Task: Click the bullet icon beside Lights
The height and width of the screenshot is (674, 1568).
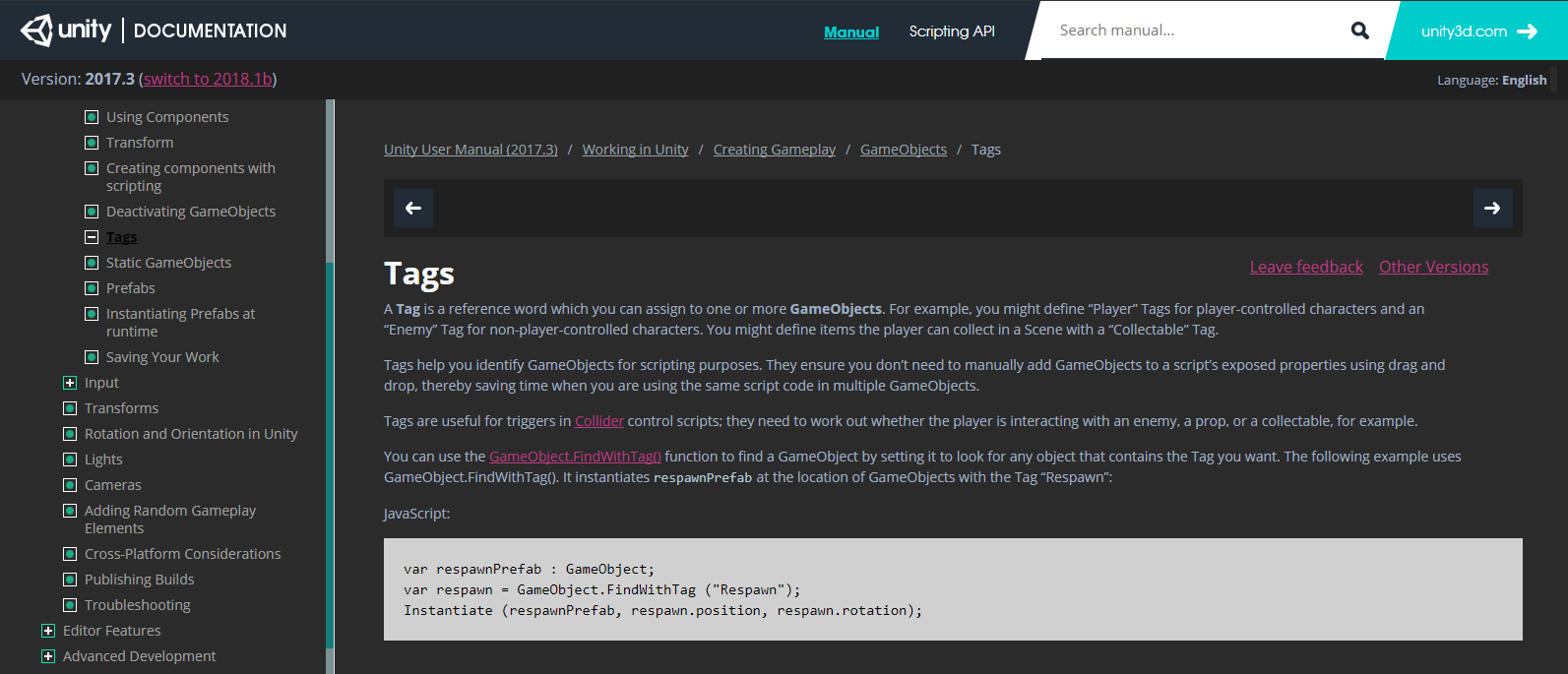Action: (x=70, y=460)
